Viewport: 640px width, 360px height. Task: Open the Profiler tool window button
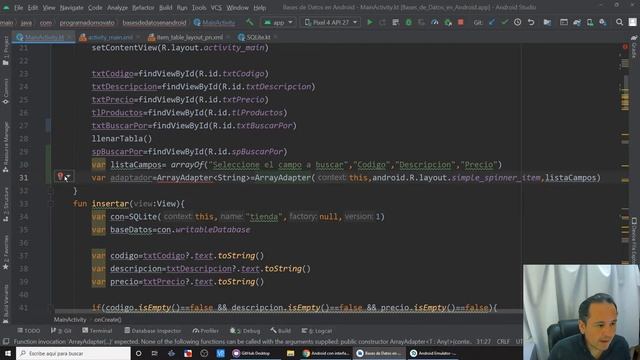[206, 331]
